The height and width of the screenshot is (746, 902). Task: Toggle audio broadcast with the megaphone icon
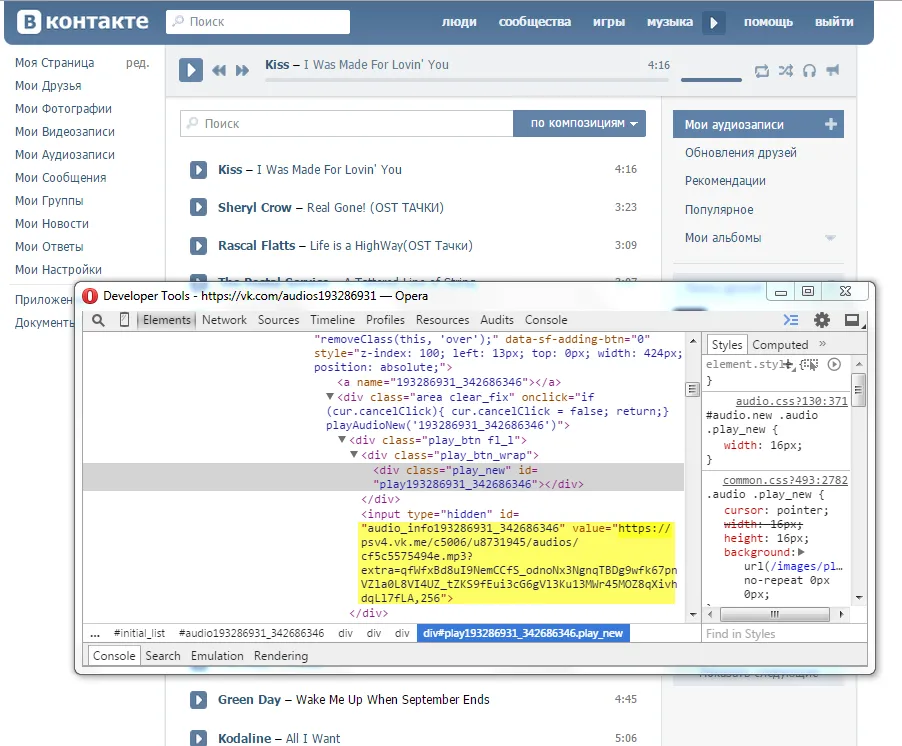833,70
